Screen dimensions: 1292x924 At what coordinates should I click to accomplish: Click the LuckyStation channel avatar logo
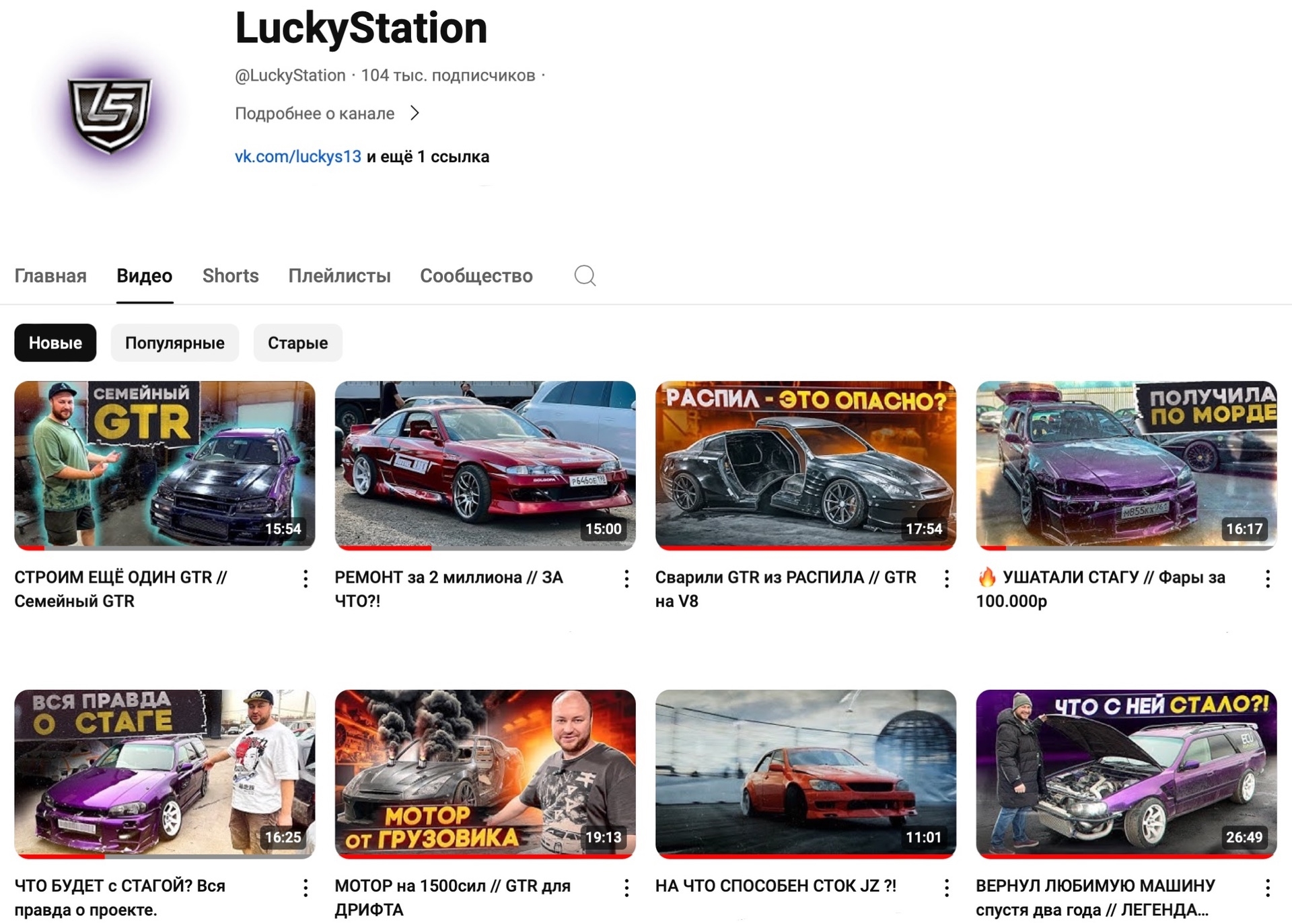coord(110,114)
